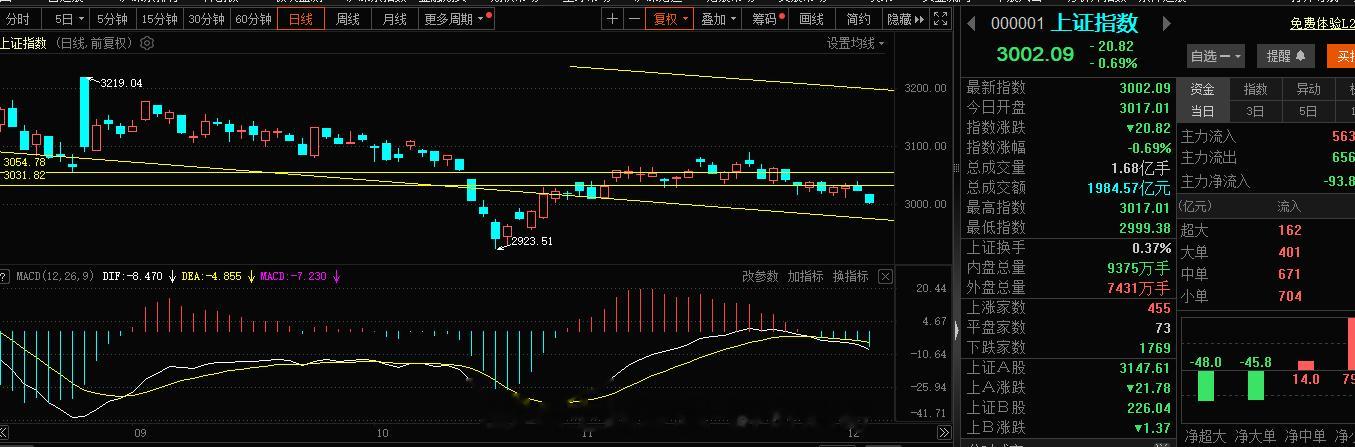Click 换指标 to change indicator
The height and width of the screenshot is (447, 1355).
click(x=850, y=276)
